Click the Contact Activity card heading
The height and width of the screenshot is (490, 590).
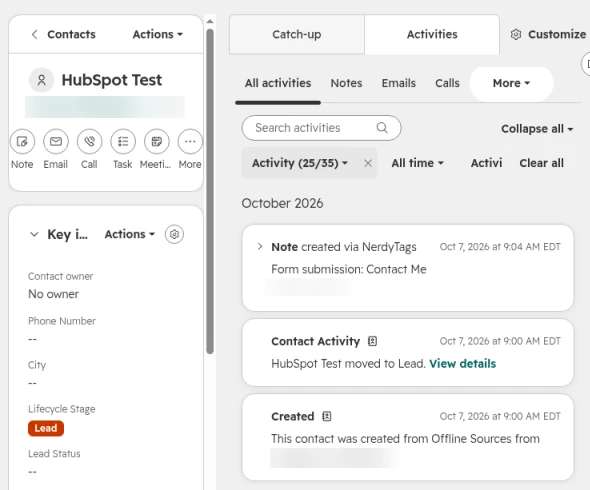(316, 341)
